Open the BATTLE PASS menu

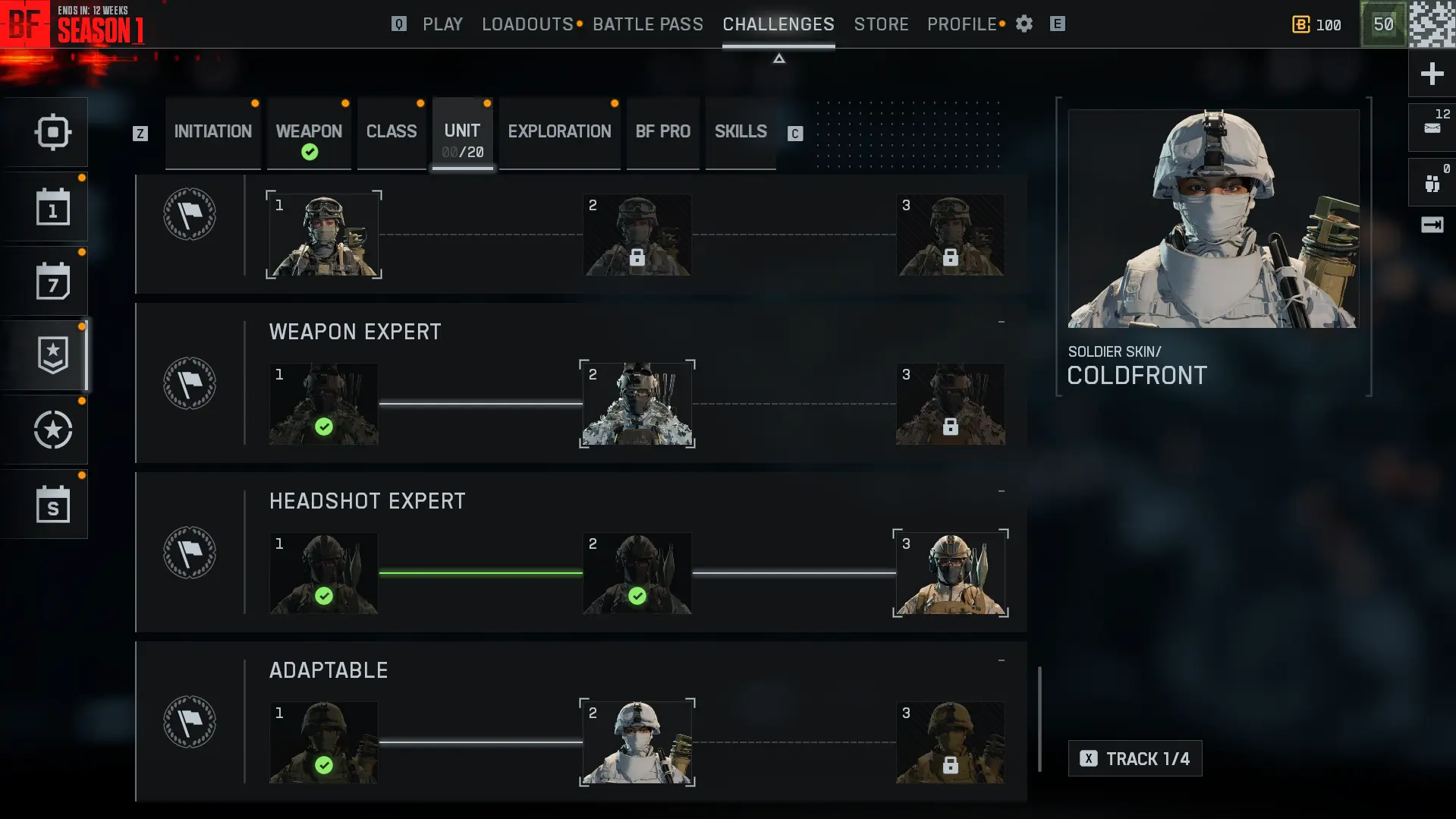(648, 24)
